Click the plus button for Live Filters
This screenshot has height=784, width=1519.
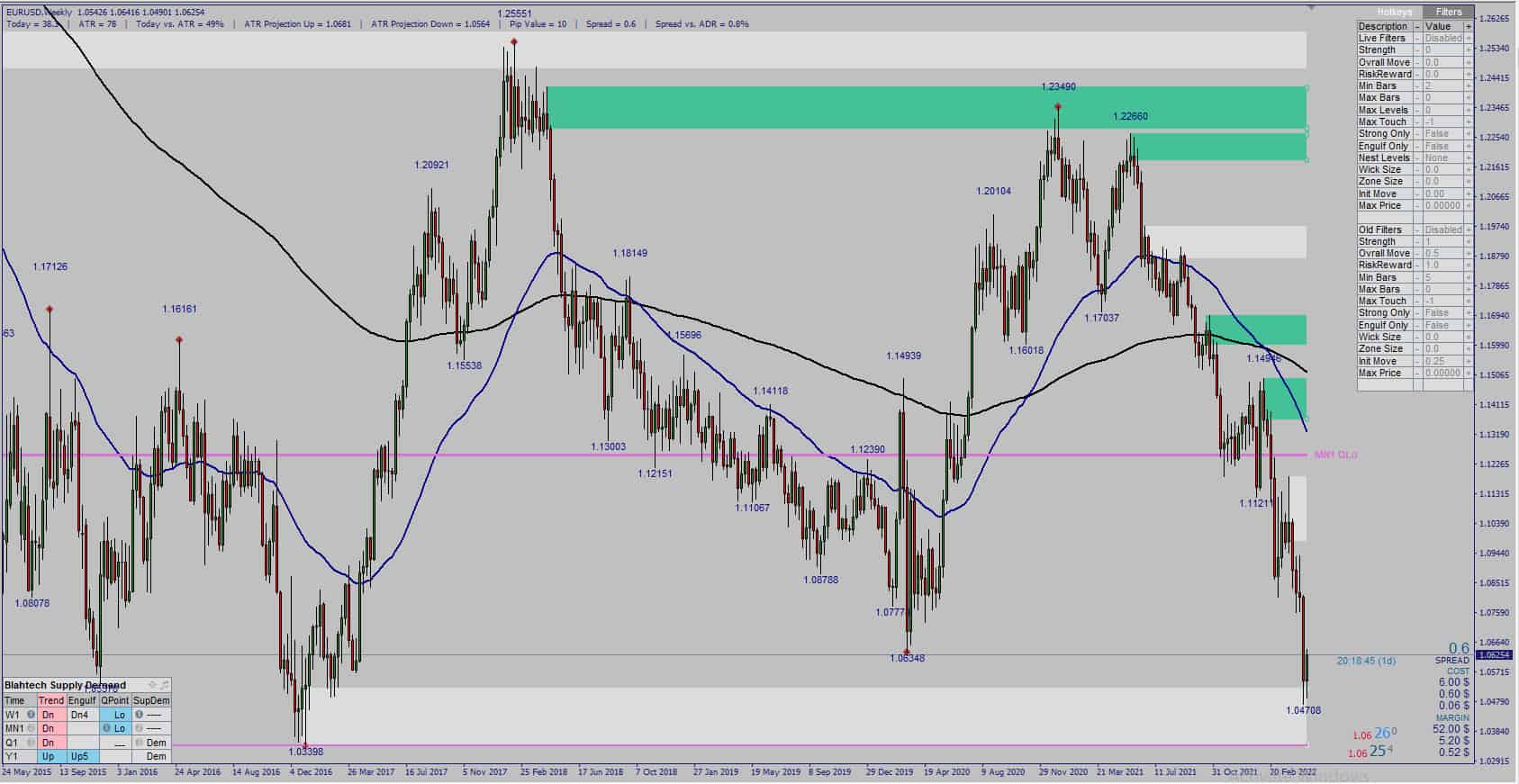[x=1469, y=39]
